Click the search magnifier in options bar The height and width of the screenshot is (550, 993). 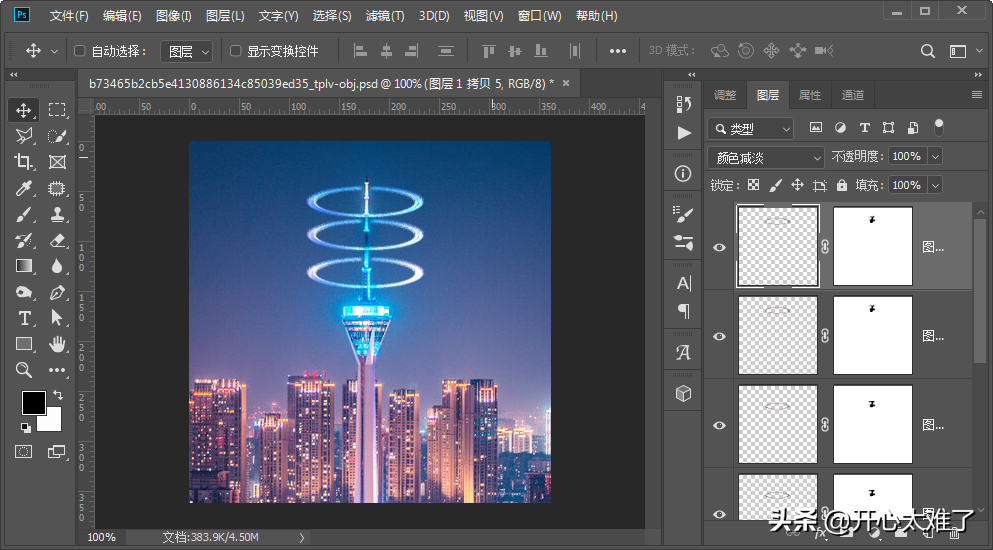(x=928, y=51)
